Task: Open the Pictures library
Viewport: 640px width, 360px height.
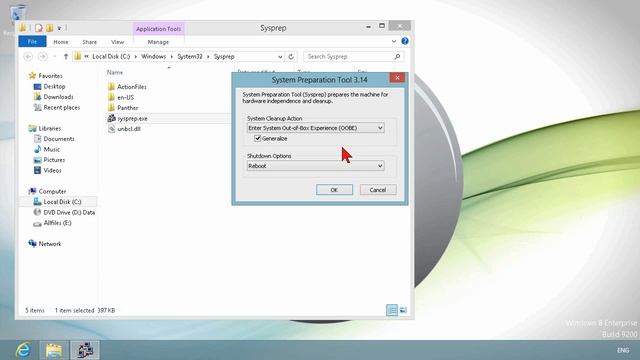Action: (54, 160)
